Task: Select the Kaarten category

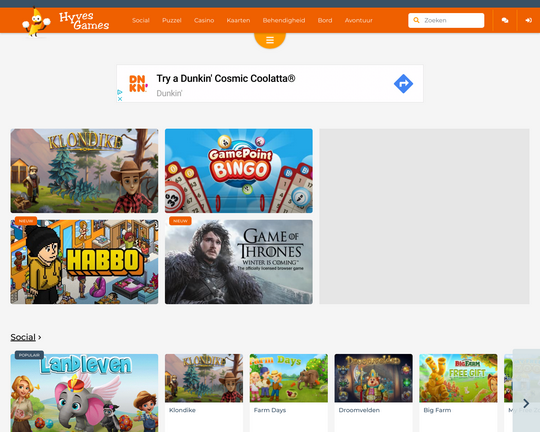Action: click(238, 20)
